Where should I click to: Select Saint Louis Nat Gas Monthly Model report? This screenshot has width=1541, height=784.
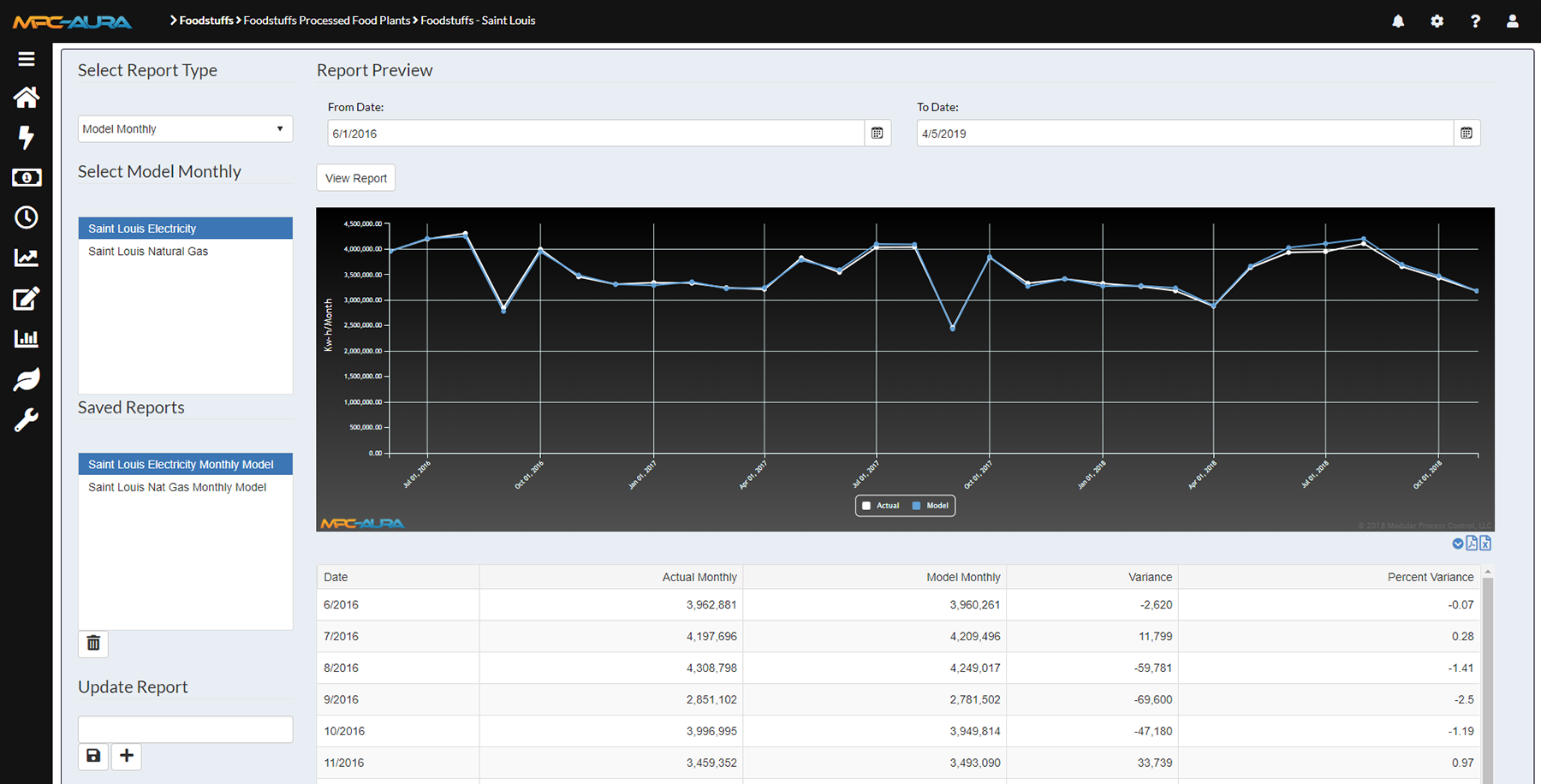tap(185, 488)
